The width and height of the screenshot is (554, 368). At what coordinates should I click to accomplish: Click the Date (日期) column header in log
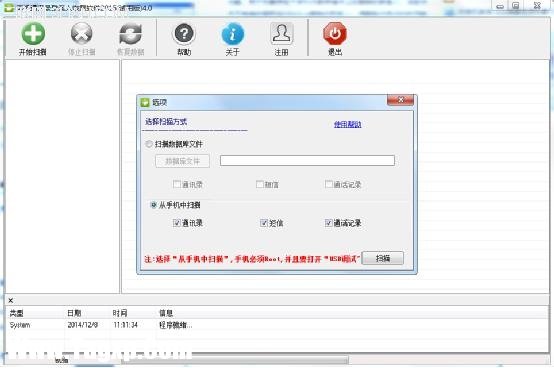(74, 313)
